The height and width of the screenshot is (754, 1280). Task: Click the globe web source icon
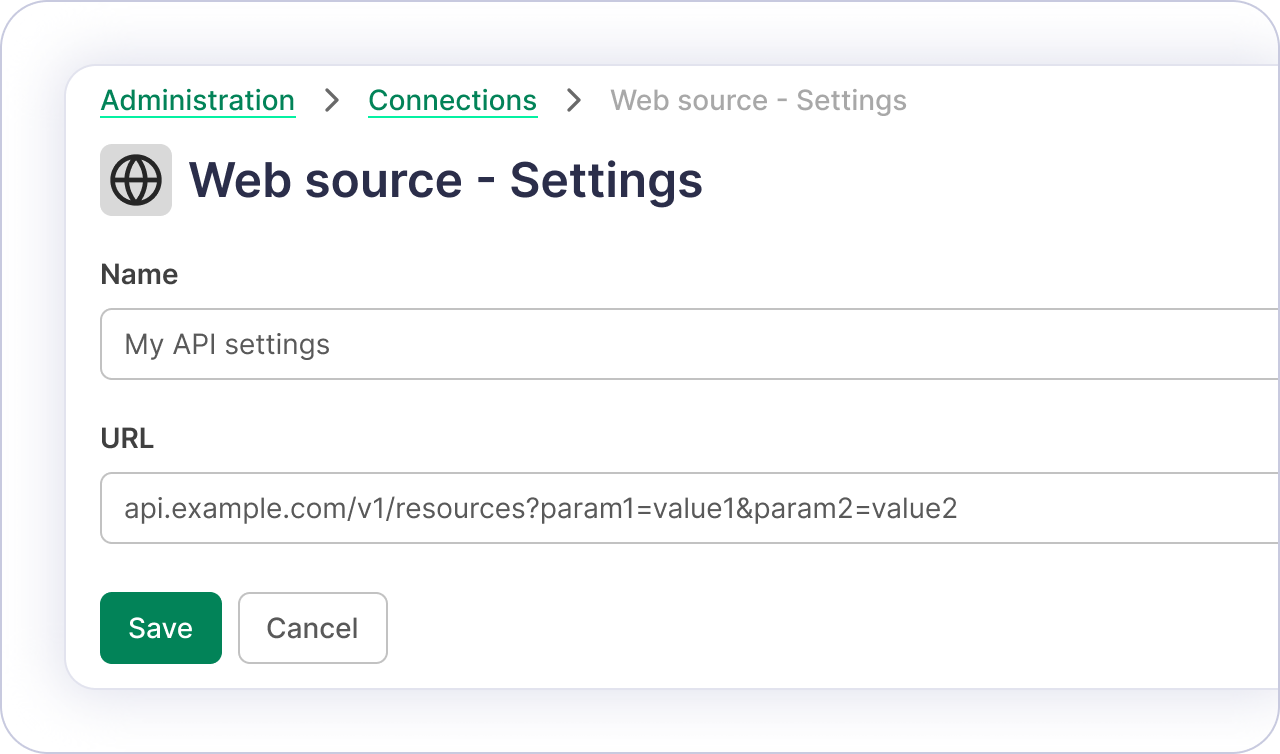point(136,180)
